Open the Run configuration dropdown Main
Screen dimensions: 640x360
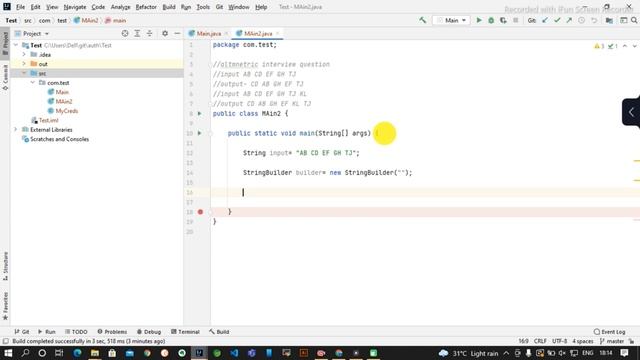click(451, 20)
